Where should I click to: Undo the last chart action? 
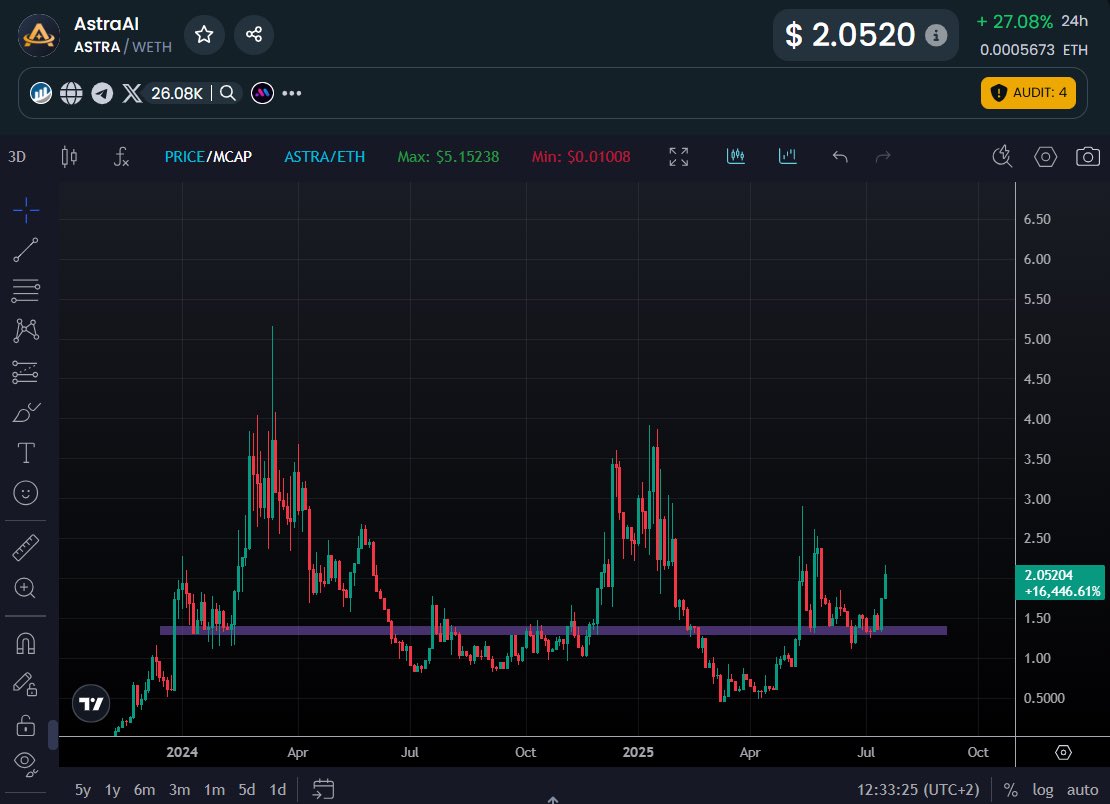click(840, 156)
